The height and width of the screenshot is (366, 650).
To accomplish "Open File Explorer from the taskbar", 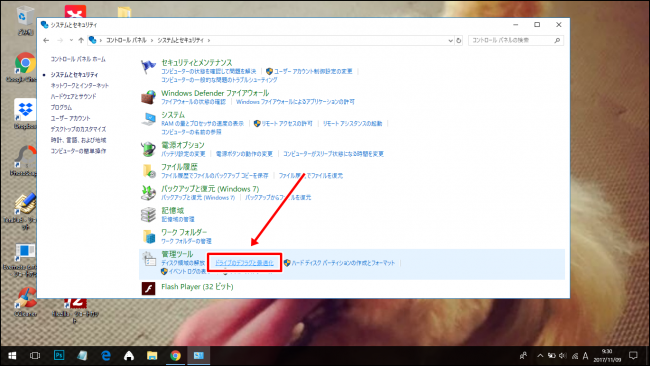I will click(x=152, y=356).
